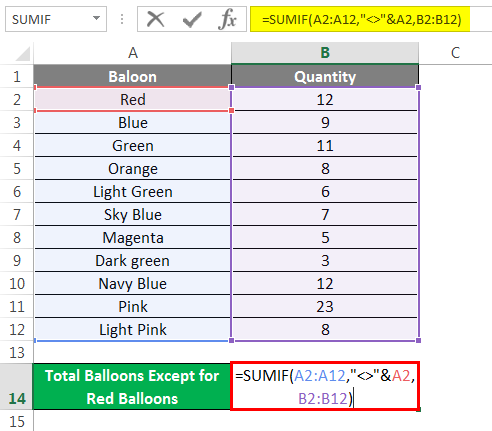The image size is (492, 431).
Task: Select the quantity 12 for Navy Blue
Action: tap(325, 283)
